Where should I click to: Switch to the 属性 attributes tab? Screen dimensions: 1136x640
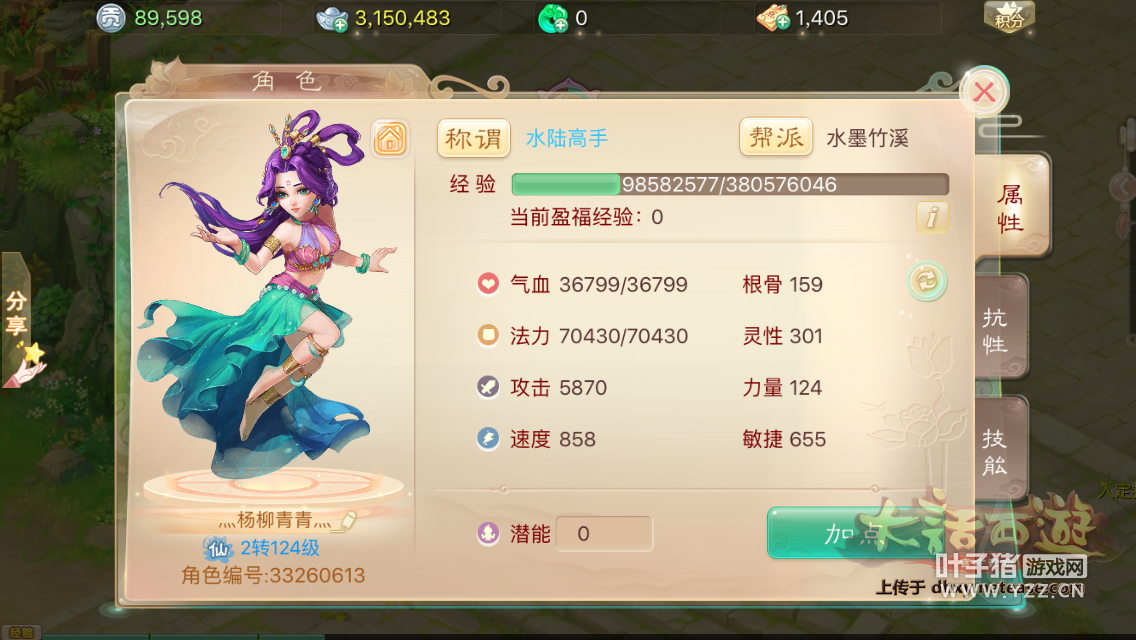1010,207
